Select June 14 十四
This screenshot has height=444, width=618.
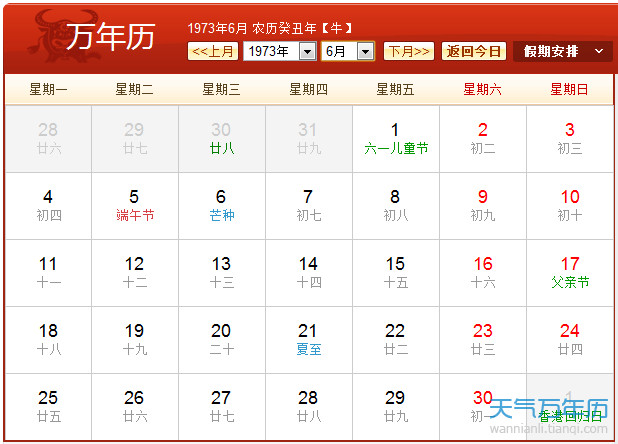pos(309,273)
